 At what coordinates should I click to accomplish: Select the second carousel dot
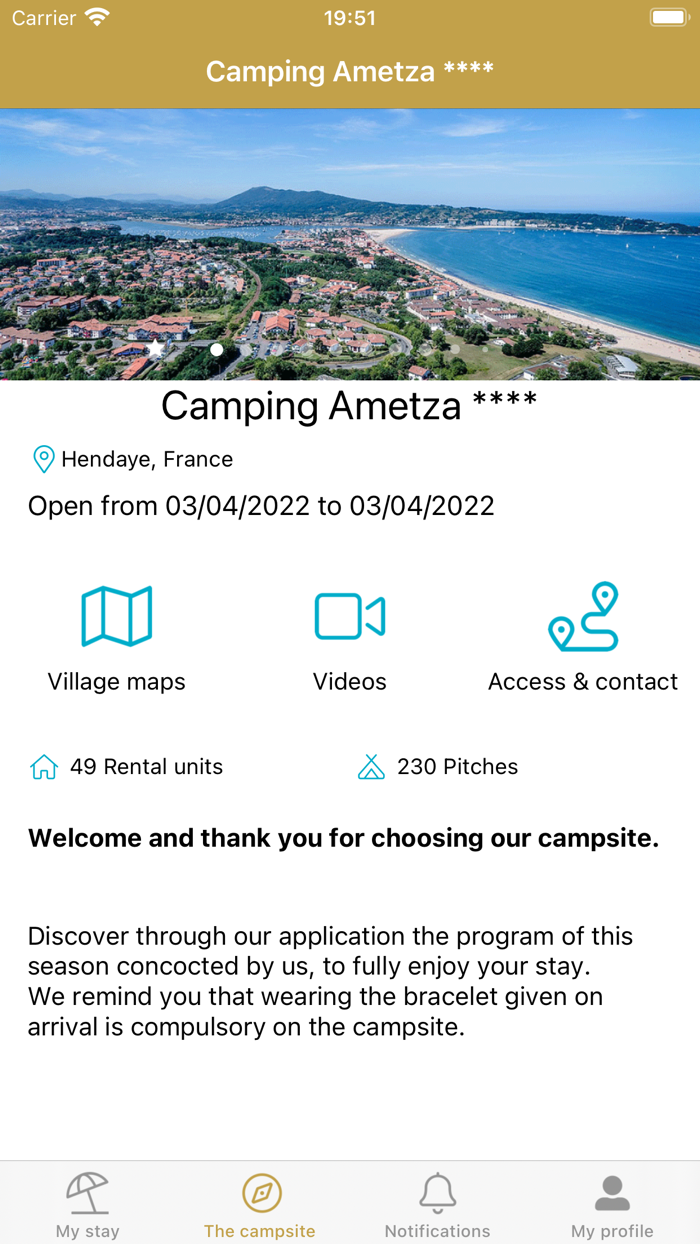coord(216,349)
